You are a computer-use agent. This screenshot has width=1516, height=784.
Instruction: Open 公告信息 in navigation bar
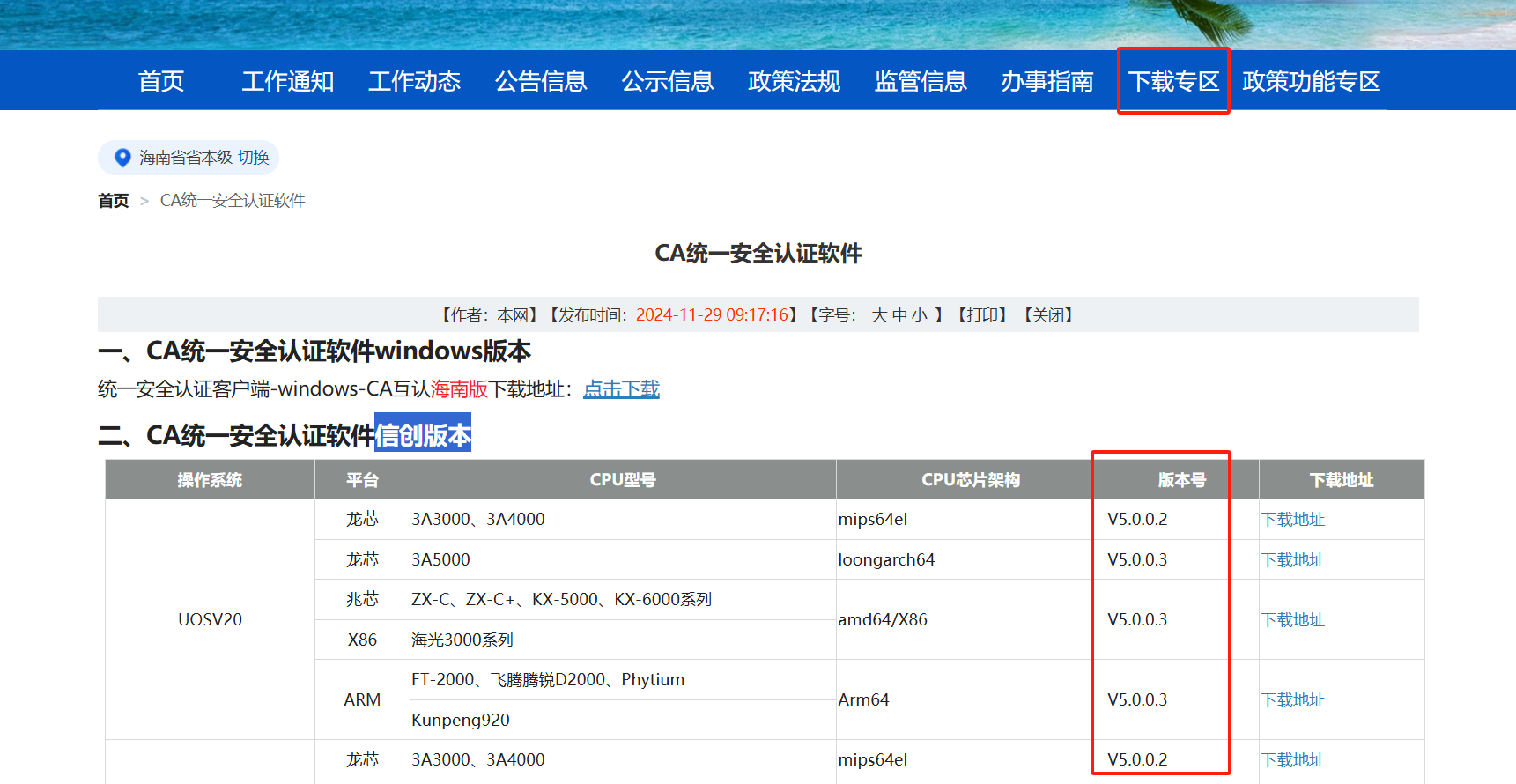541,81
